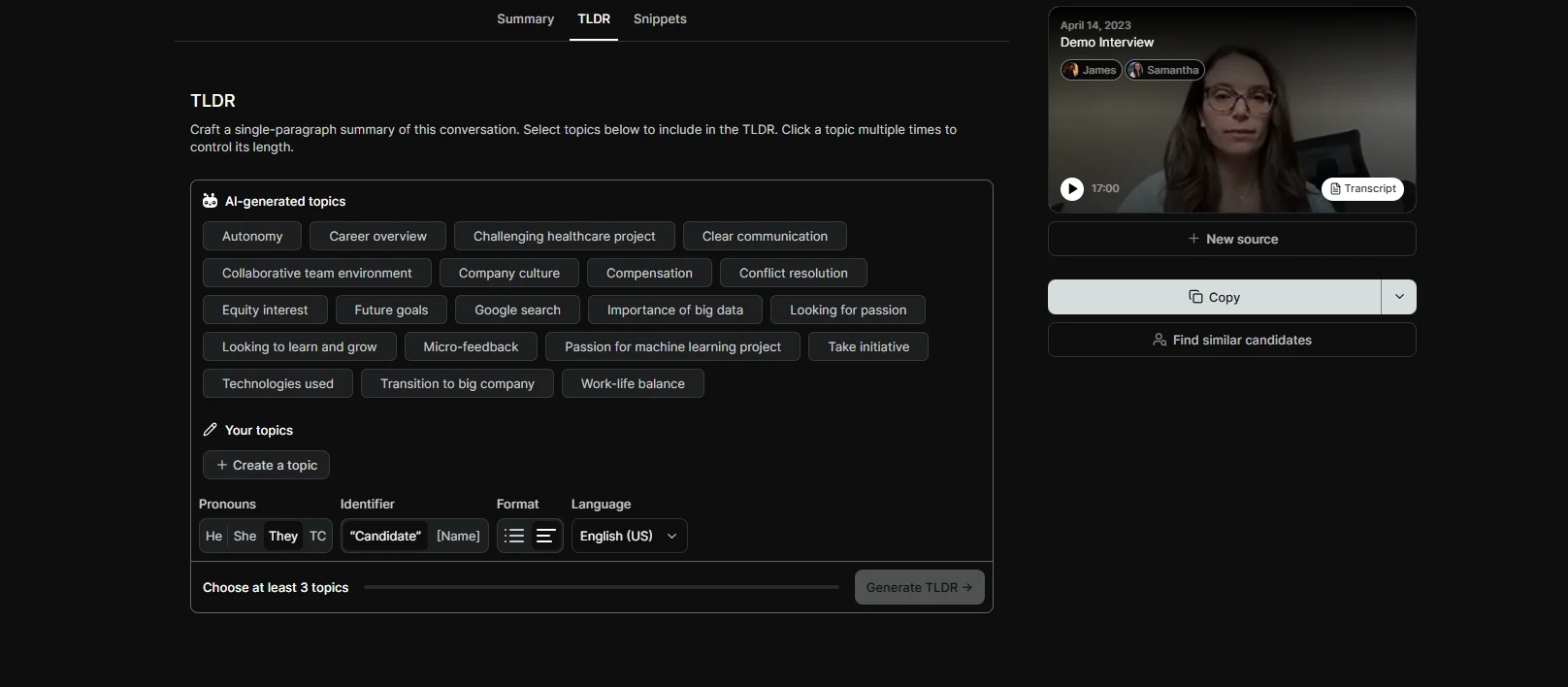The width and height of the screenshot is (1568, 687).
Task: Toggle the Google search topic
Action: point(517,310)
